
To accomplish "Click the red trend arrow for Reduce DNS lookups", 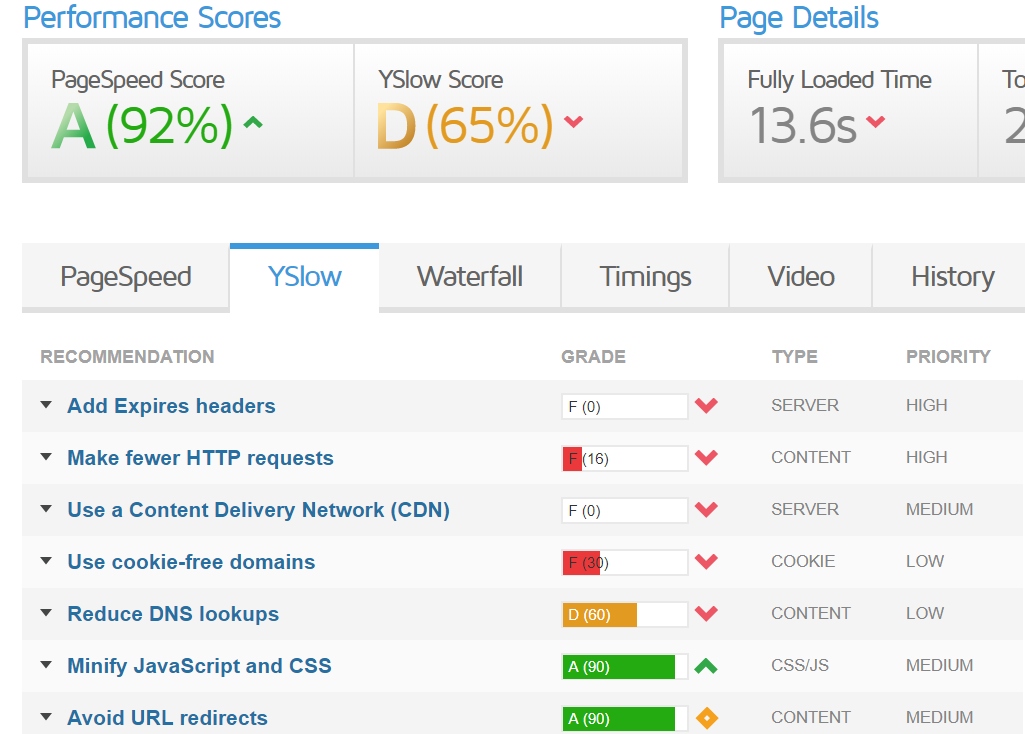I will [x=706, y=614].
